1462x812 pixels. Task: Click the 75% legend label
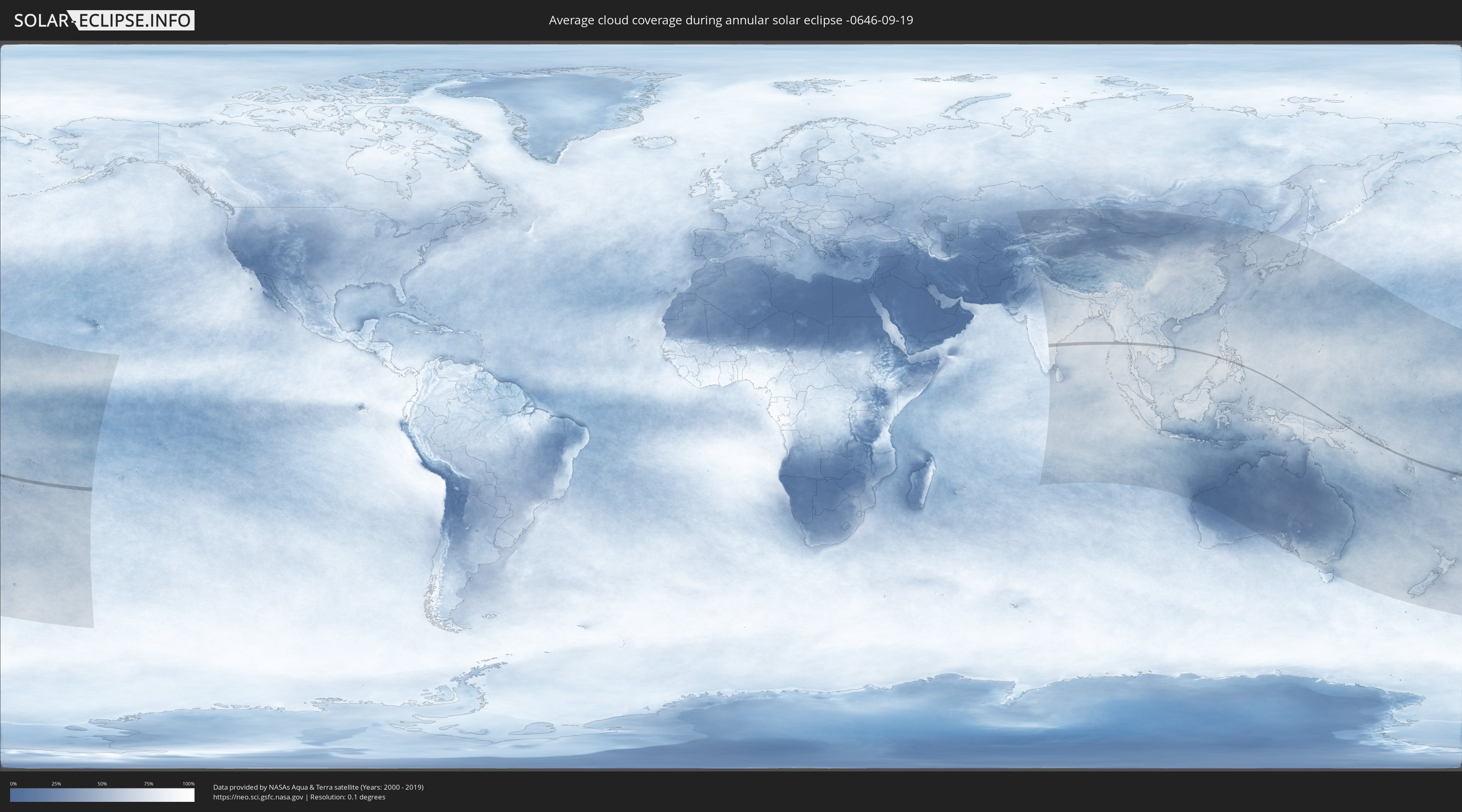tap(148, 784)
